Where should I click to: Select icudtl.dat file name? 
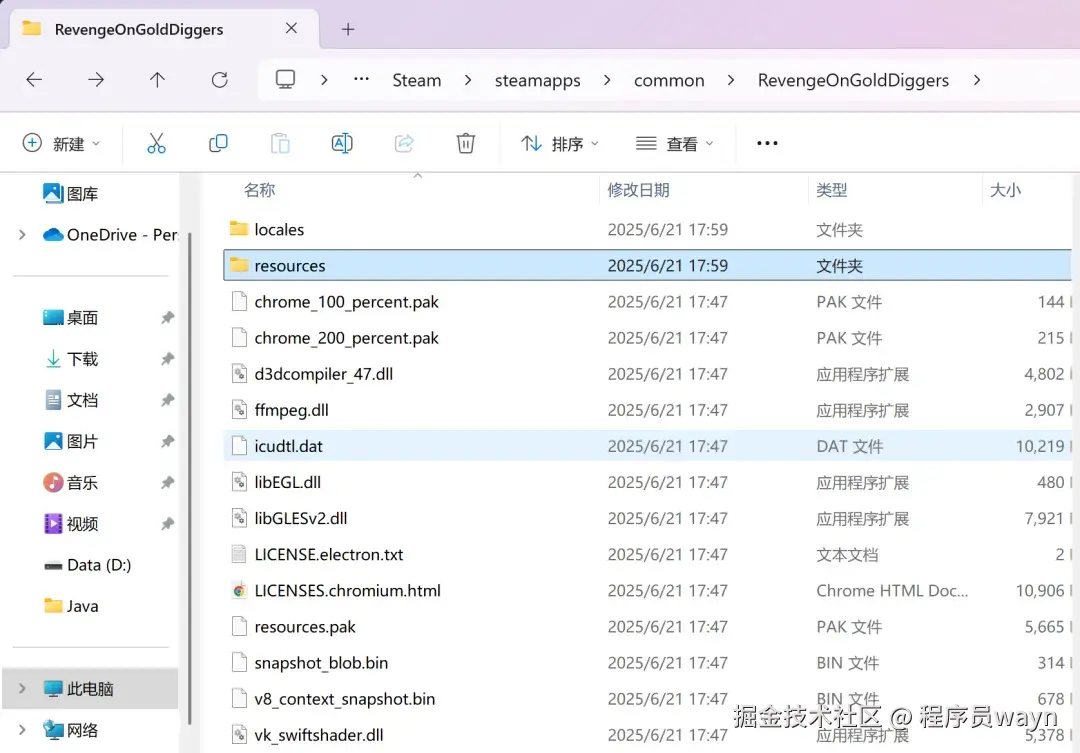point(289,446)
